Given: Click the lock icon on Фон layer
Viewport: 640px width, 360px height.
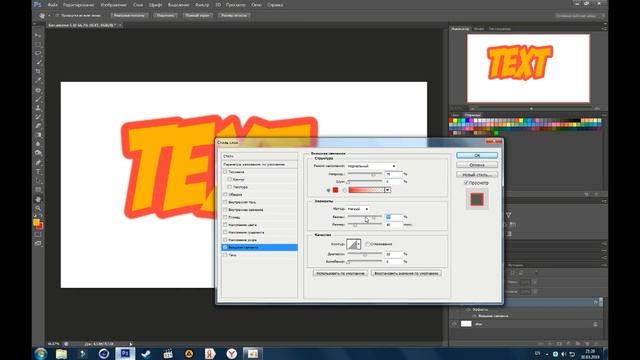Looking at the screenshot, I should pyautogui.click(x=595, y=324).
